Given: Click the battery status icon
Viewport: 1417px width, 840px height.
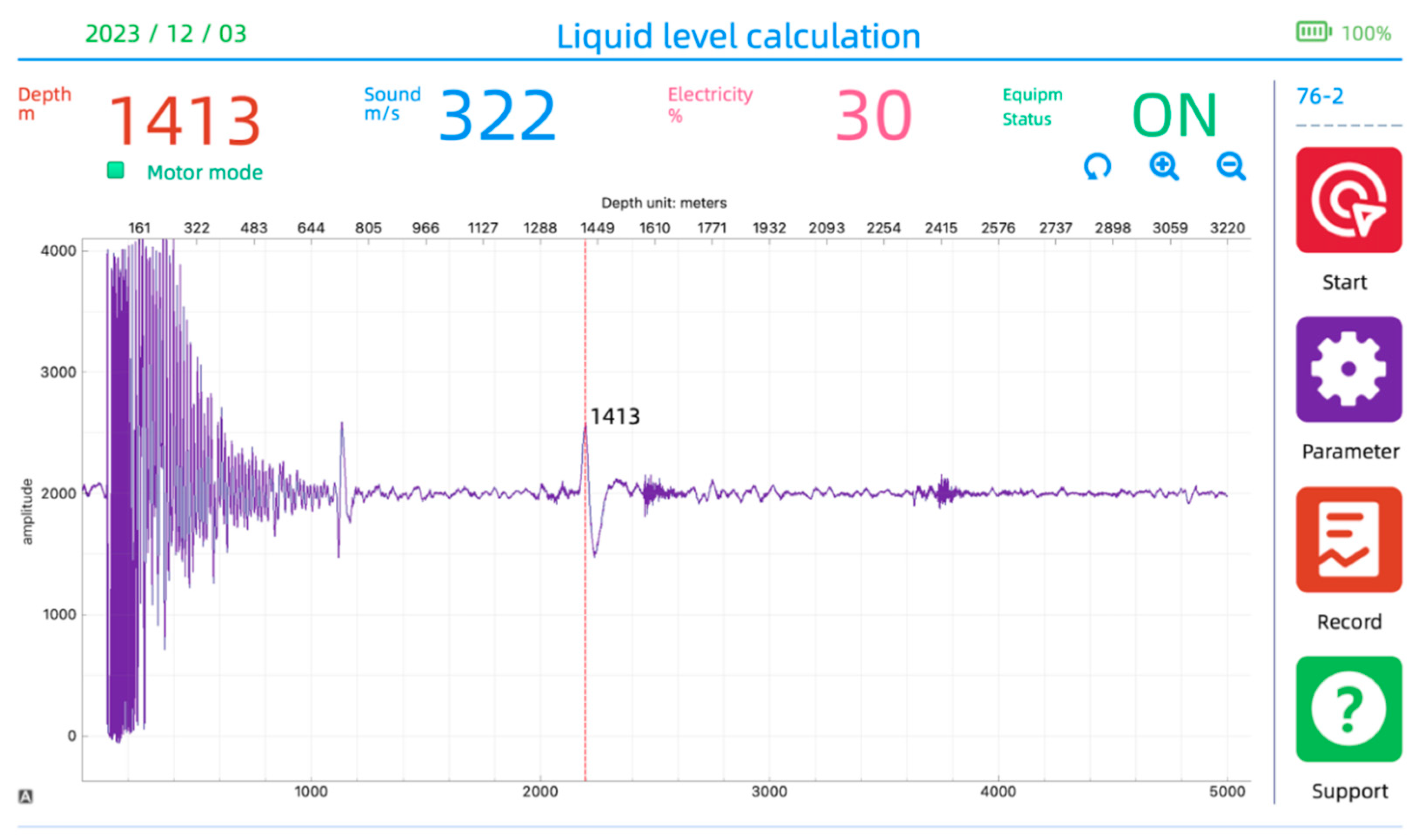Looking at the screenshot, I should tap(1314, 32).
